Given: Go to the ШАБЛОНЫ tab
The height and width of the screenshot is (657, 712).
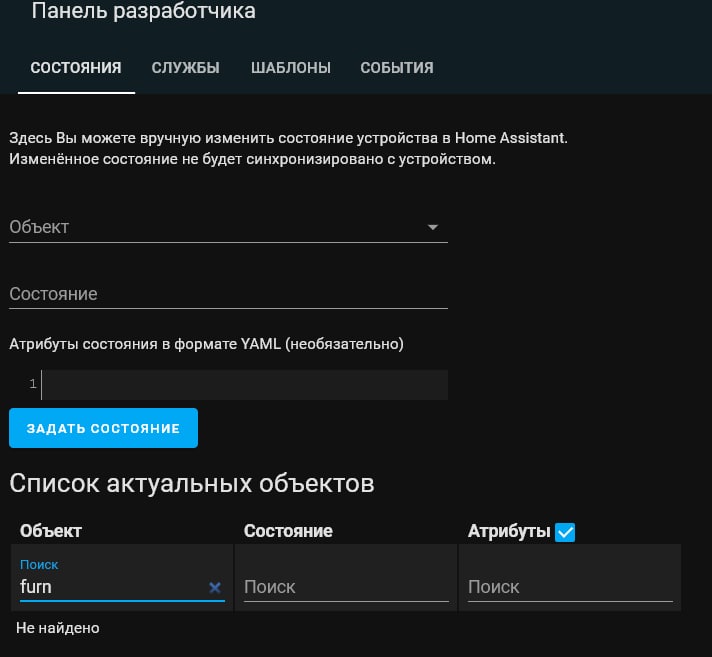Looking at the screenshot, I should click(x=291, y=68).
